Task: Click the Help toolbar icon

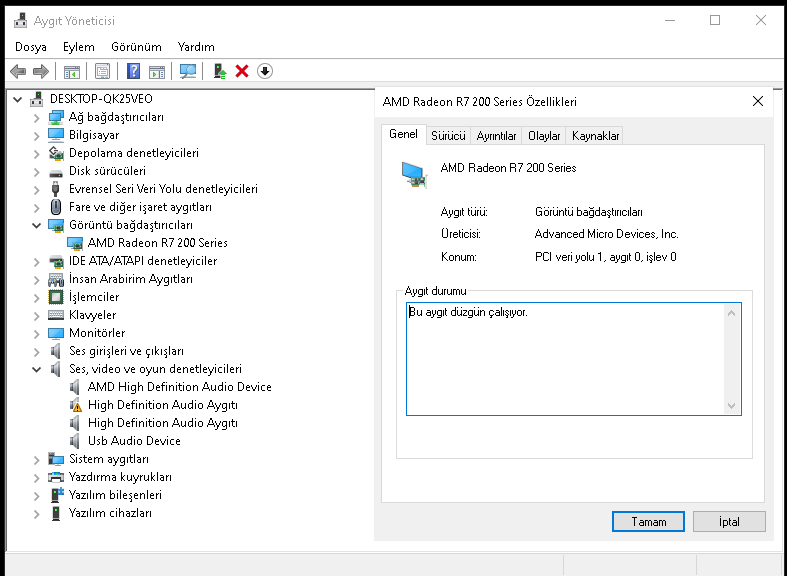Action: coord(133,71)
